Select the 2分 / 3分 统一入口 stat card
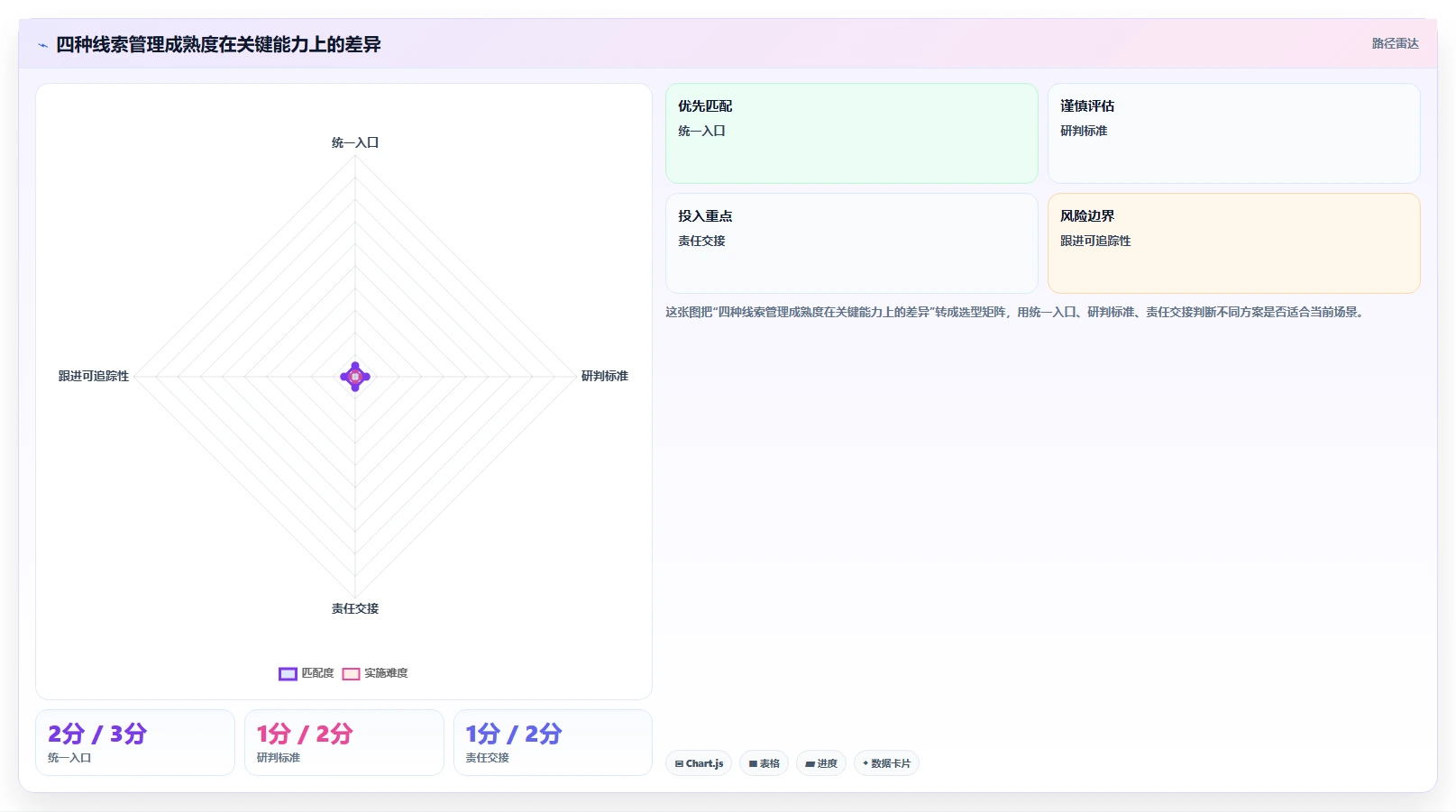Viewport: 1456px width, 812px height. [x=135, y=743]
